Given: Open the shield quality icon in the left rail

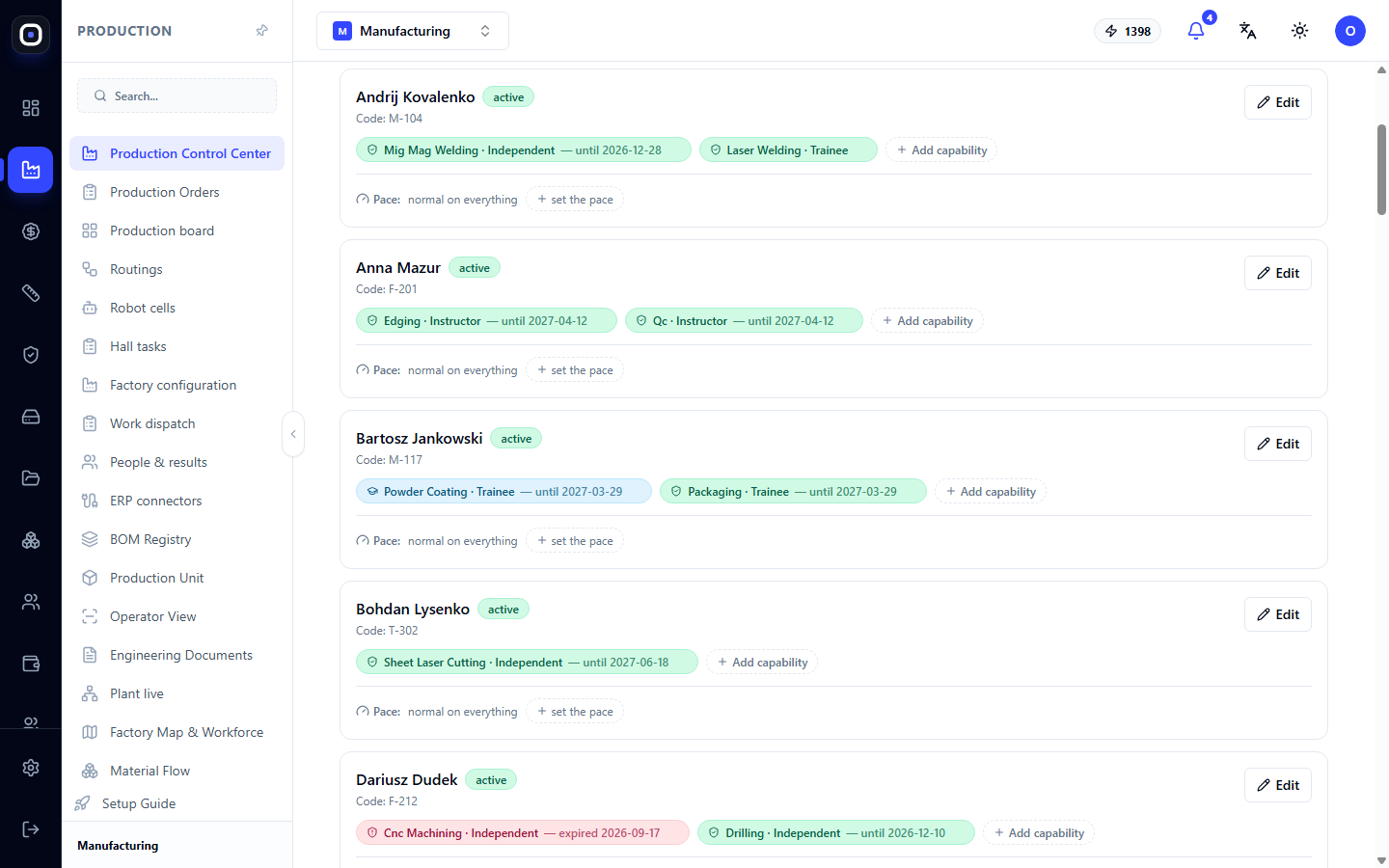Looking at the screenshot, I should (31, 355).
